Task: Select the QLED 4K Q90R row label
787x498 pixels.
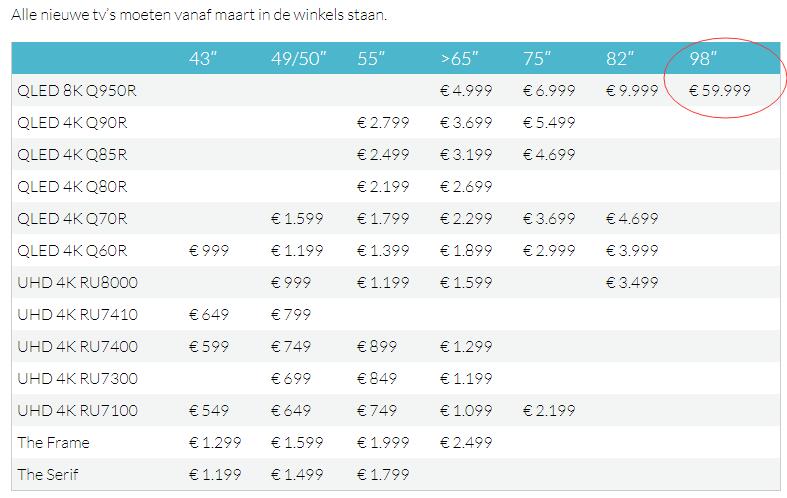Action: click(72, 122)
